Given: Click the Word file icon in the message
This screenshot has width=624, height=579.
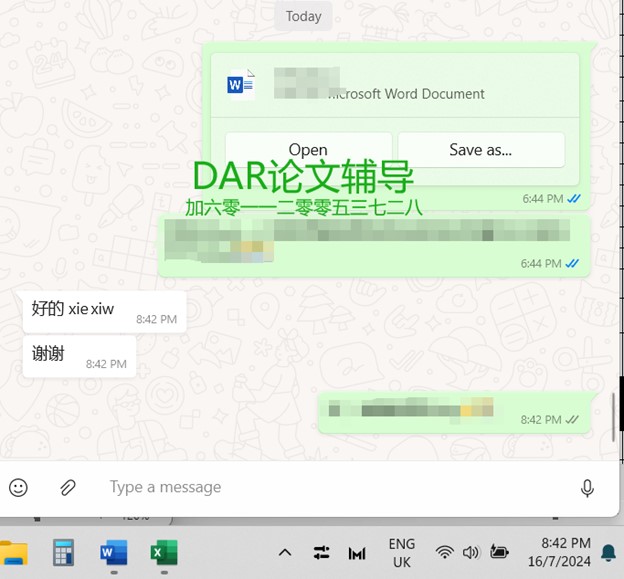Looking at the screenshot, I should point(241,84).
